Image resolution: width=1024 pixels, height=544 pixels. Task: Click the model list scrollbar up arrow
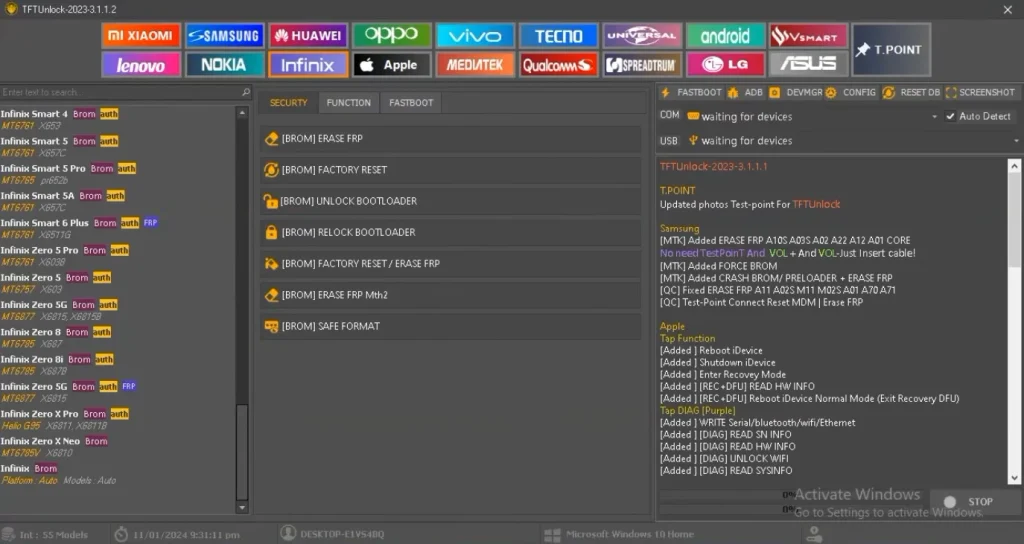[242, 113]
